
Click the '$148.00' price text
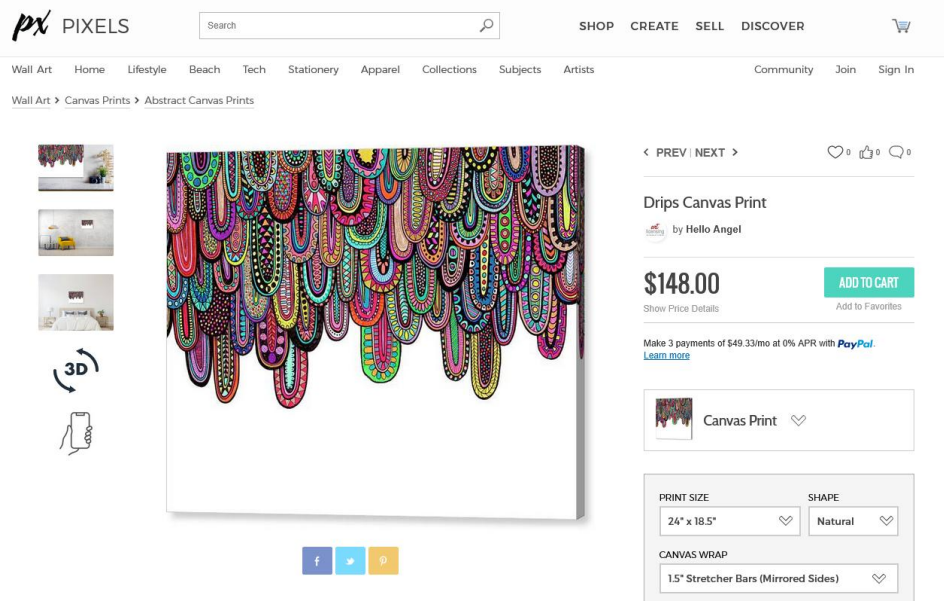pyautogui.click(x=682, y=283)
